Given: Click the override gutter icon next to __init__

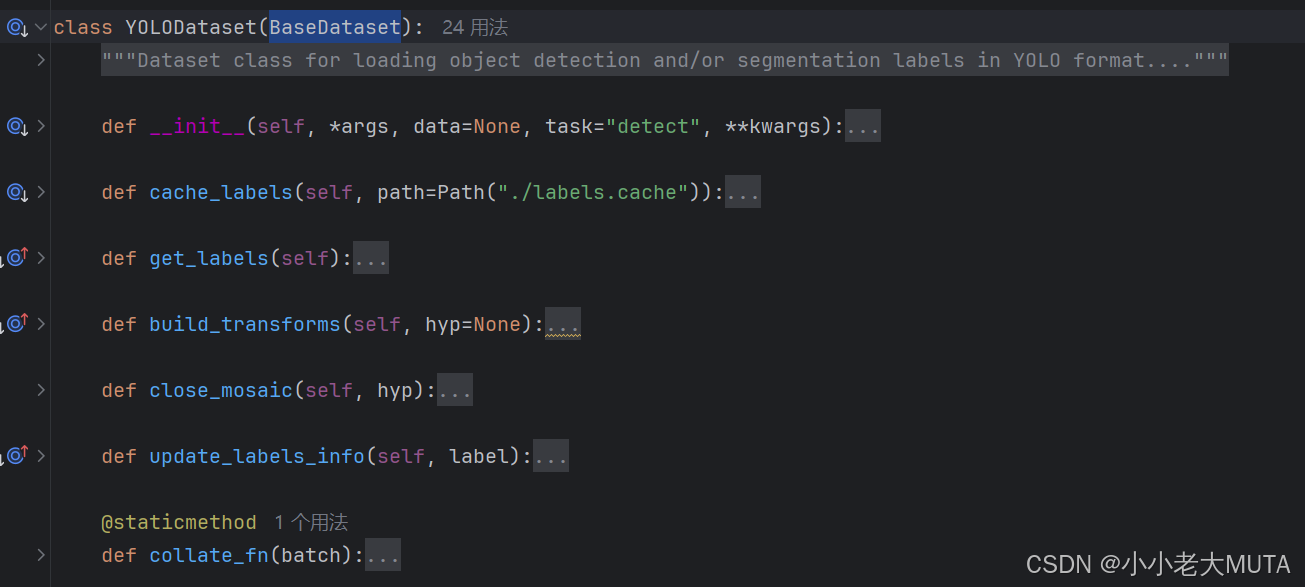Looking at the screenshot, I should click(17, 126).
